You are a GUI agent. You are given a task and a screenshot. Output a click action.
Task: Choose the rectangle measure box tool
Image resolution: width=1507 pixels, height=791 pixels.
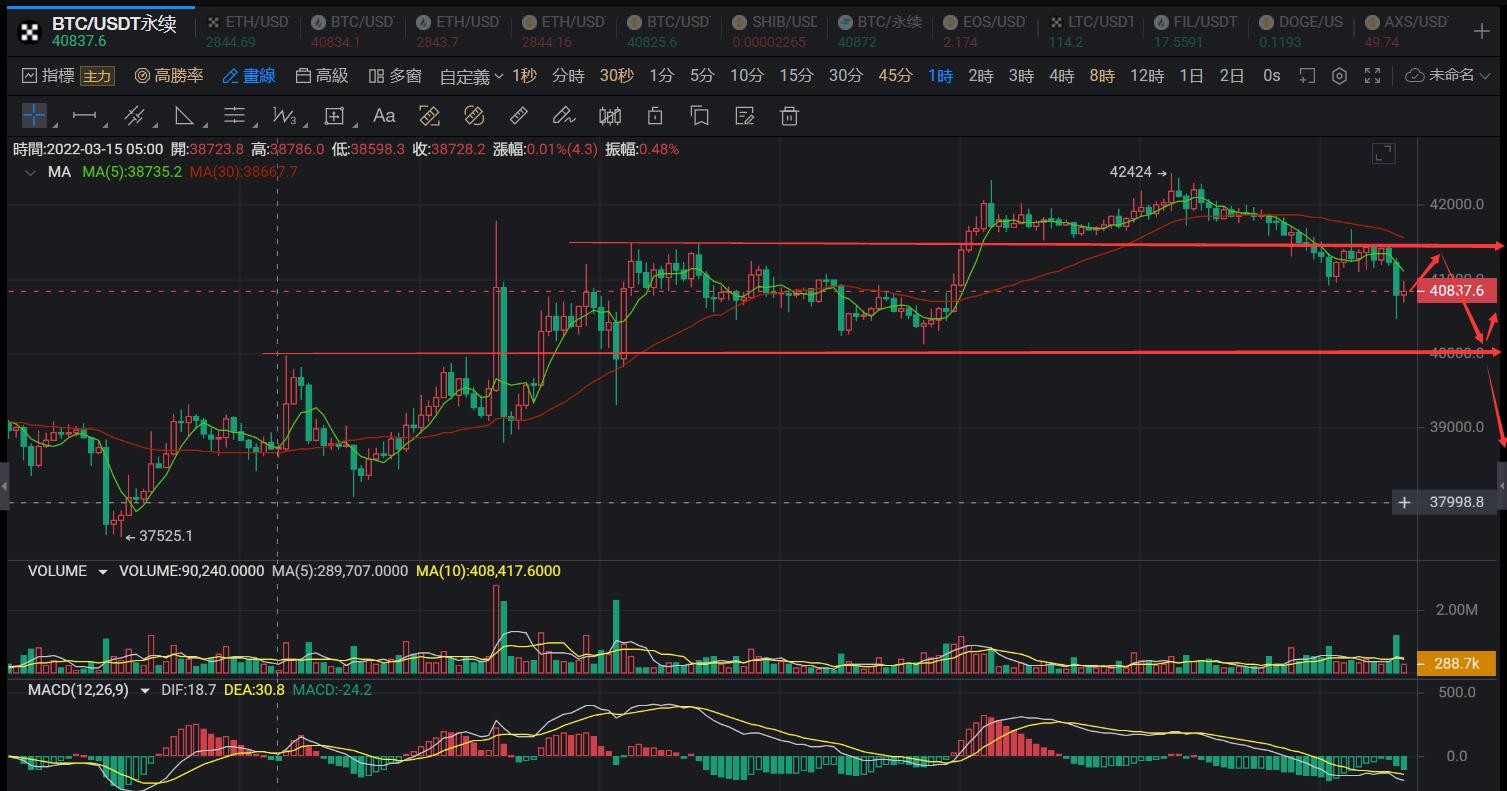point(334,116)
